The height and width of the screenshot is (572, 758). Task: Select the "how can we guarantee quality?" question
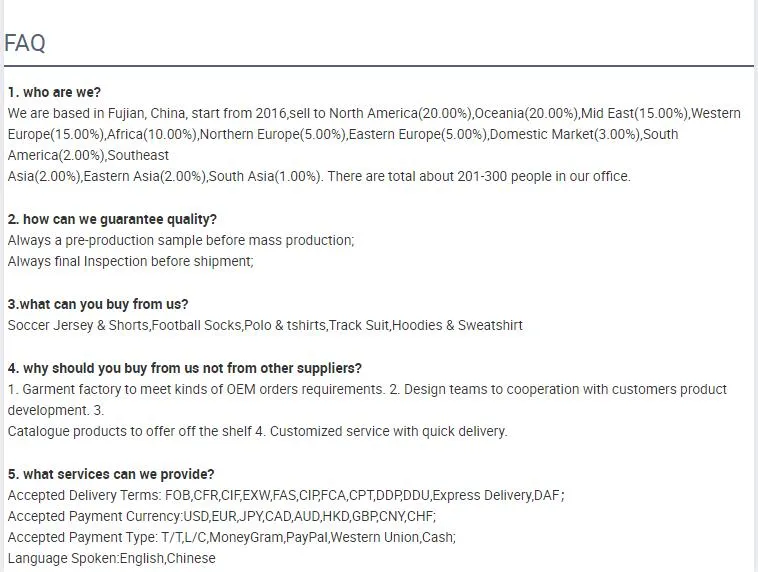click(x=112, y=219)
